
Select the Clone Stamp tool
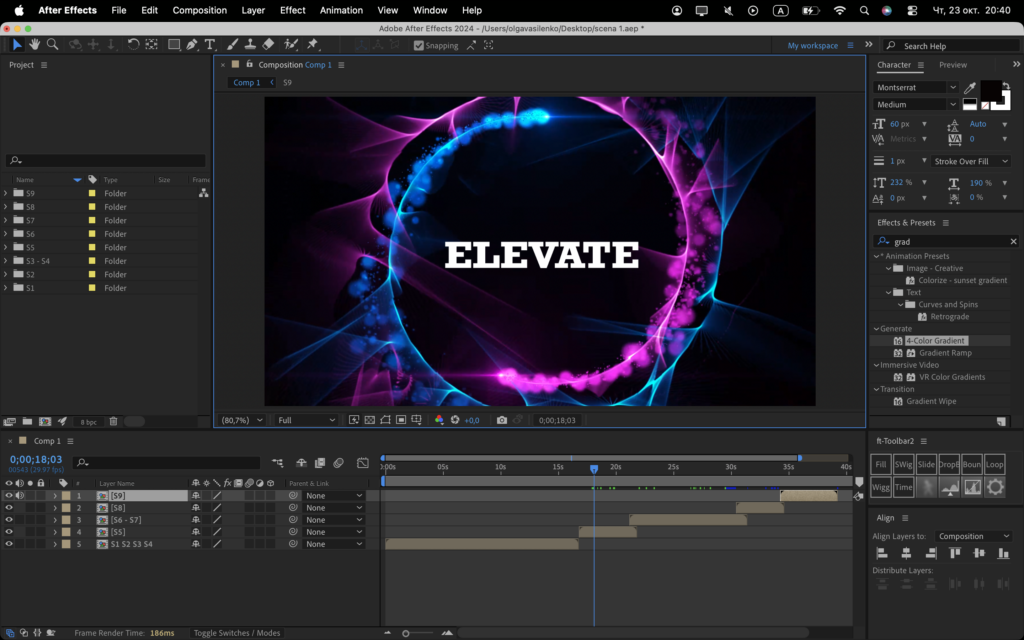tap(250, 44)
